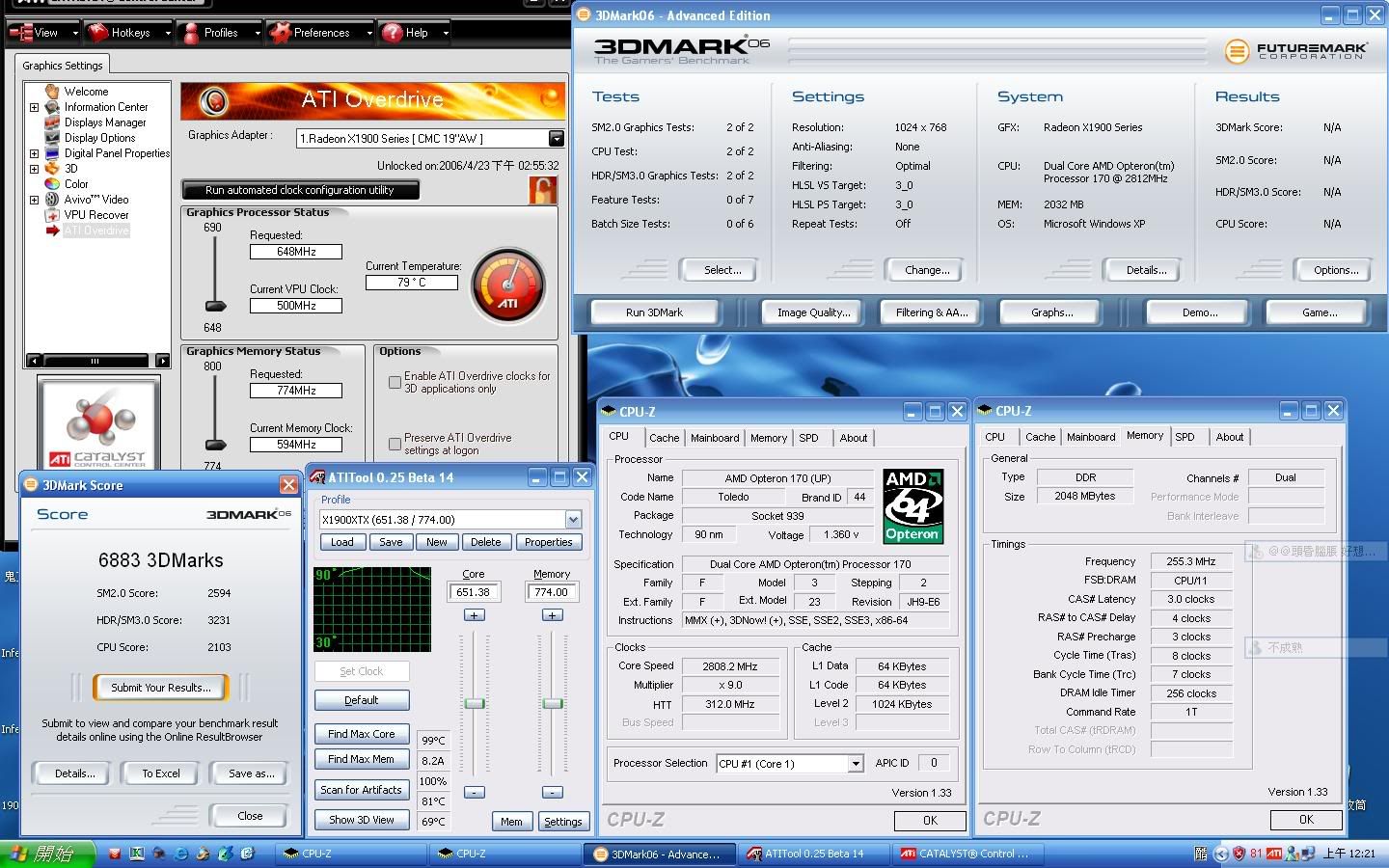Open SPD tab in CPU-Z memory window
The width and height of the screenshot is (1389, 868).
pos(1185,437)
